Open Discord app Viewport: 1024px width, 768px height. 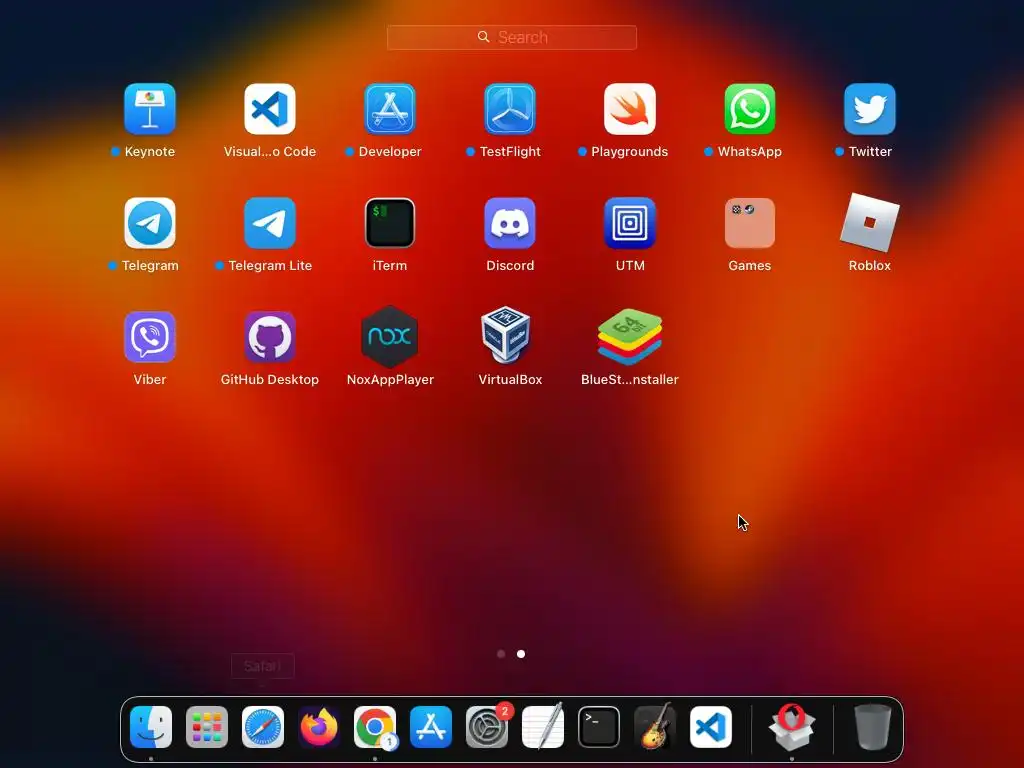(510, 223)
